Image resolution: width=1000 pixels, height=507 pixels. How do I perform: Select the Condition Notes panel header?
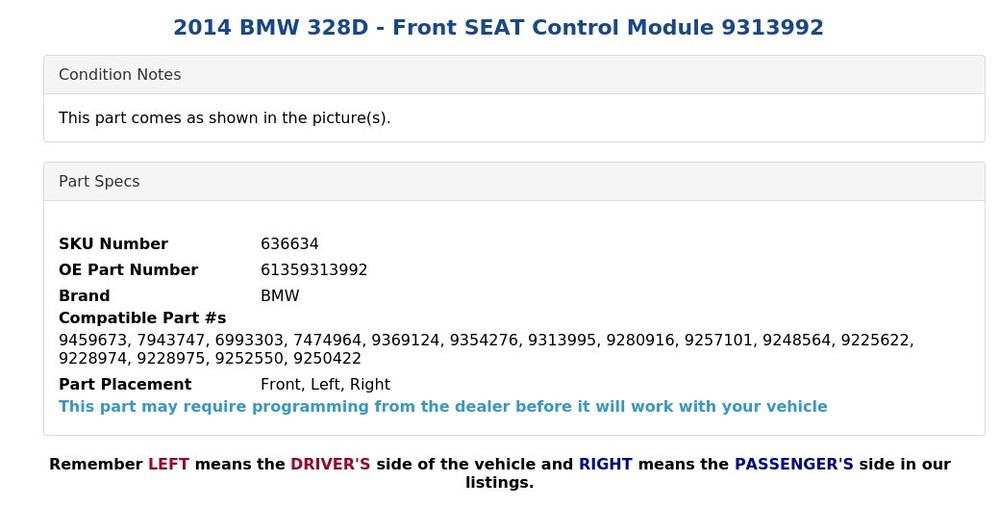120,75
